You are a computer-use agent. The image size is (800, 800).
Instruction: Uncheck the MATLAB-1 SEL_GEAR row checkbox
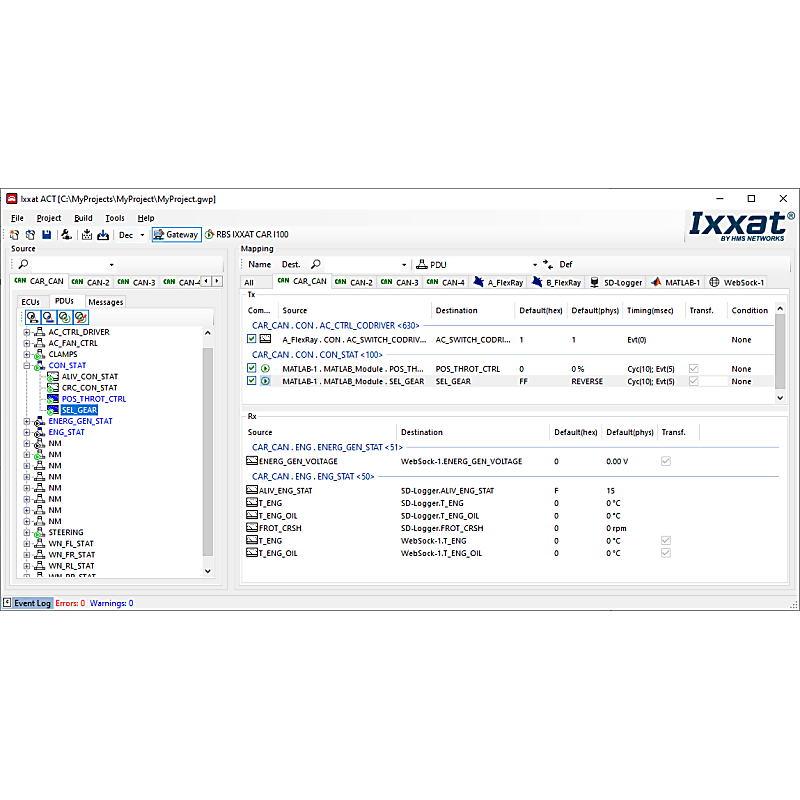tap(250, 381)
